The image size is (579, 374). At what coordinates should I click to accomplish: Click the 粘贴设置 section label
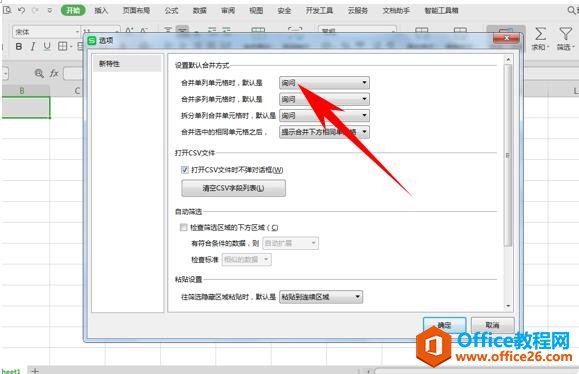click(x=188, y=279)
